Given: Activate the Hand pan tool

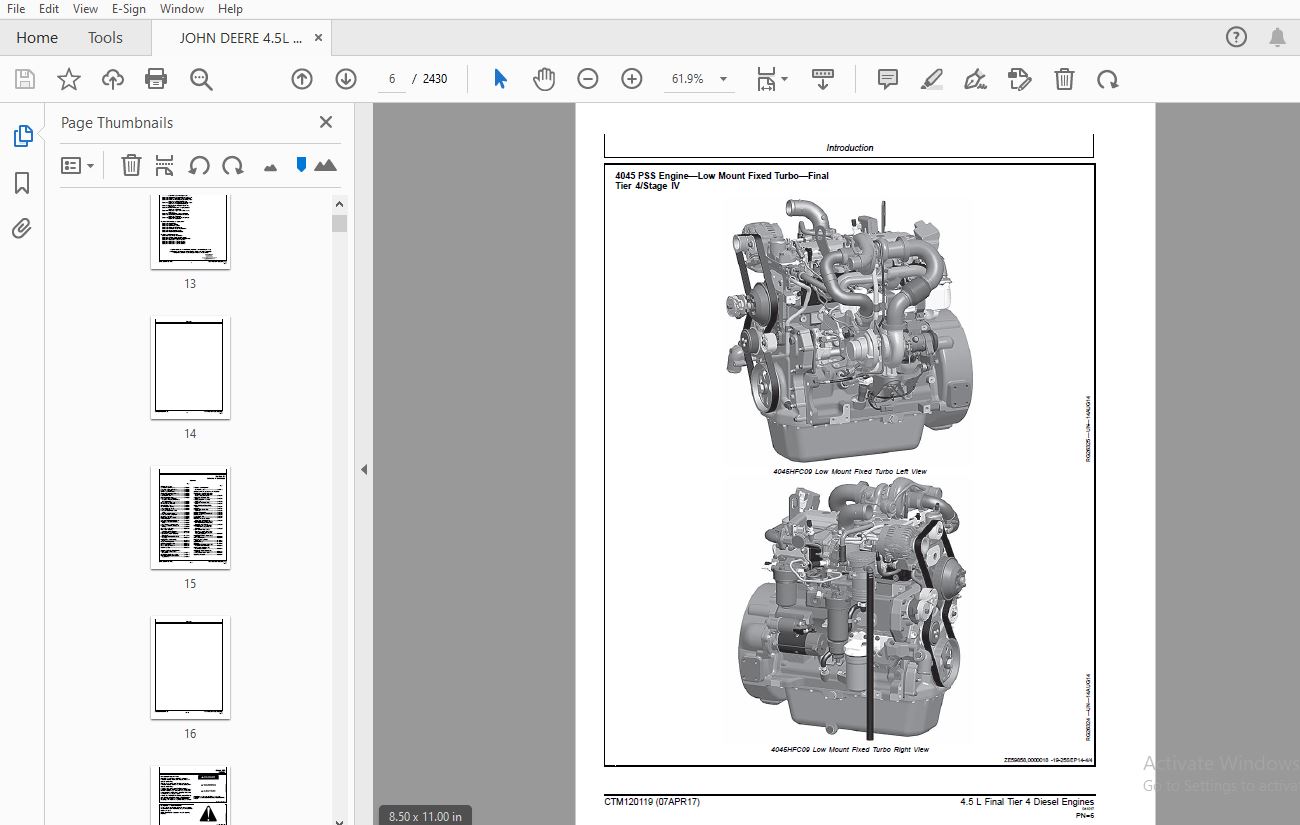Looking at the screenshot, I should (544, 79).
